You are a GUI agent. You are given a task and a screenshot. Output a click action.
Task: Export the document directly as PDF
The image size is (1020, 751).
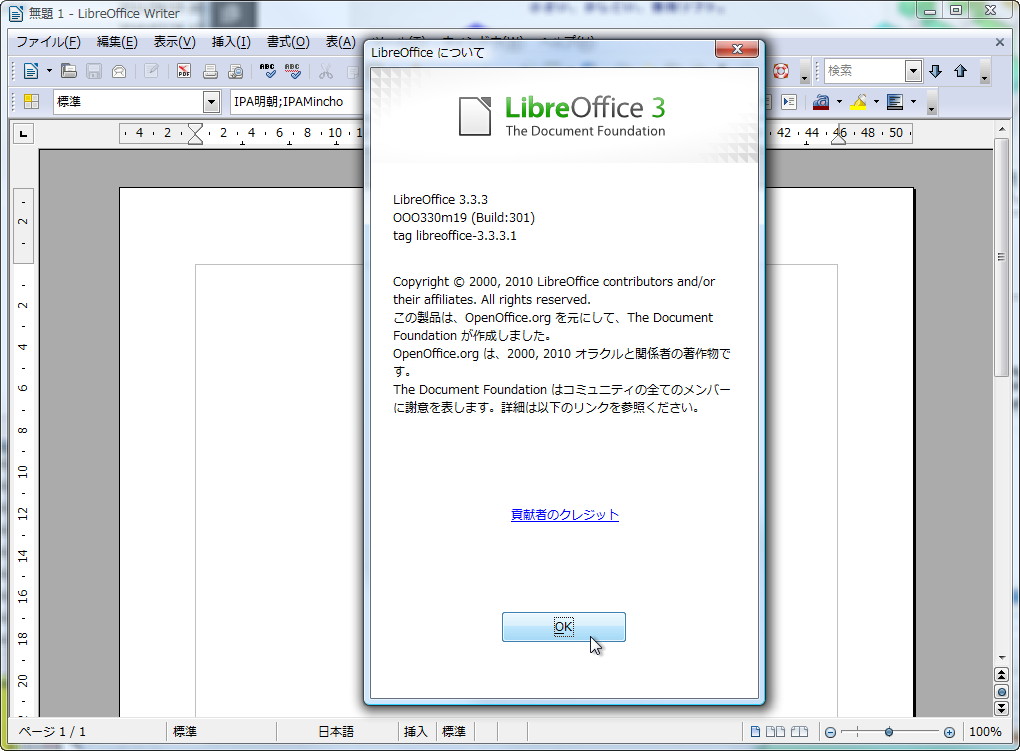point(183,71)
